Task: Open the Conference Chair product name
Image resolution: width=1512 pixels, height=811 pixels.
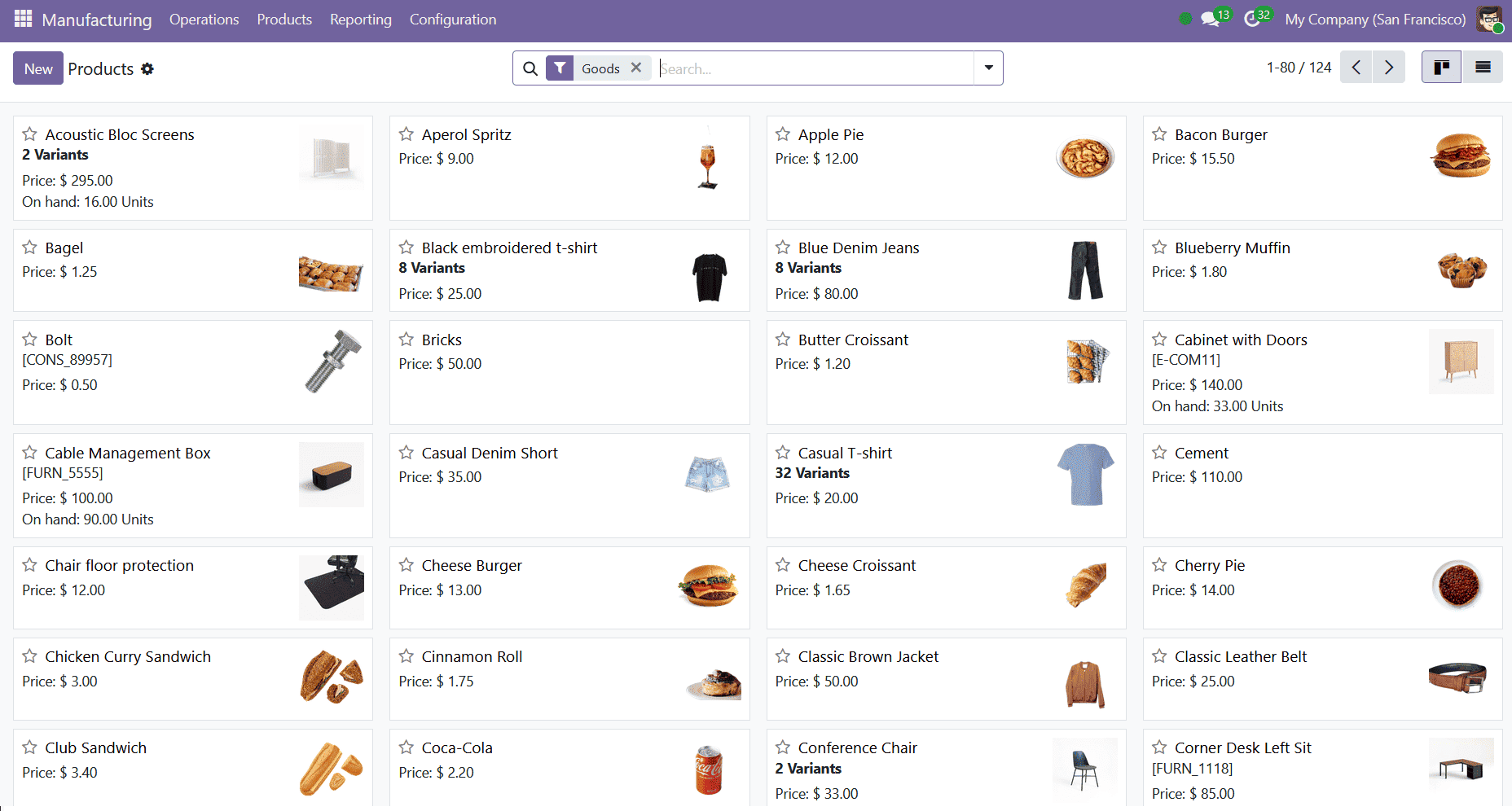Action: click(858, 747)
